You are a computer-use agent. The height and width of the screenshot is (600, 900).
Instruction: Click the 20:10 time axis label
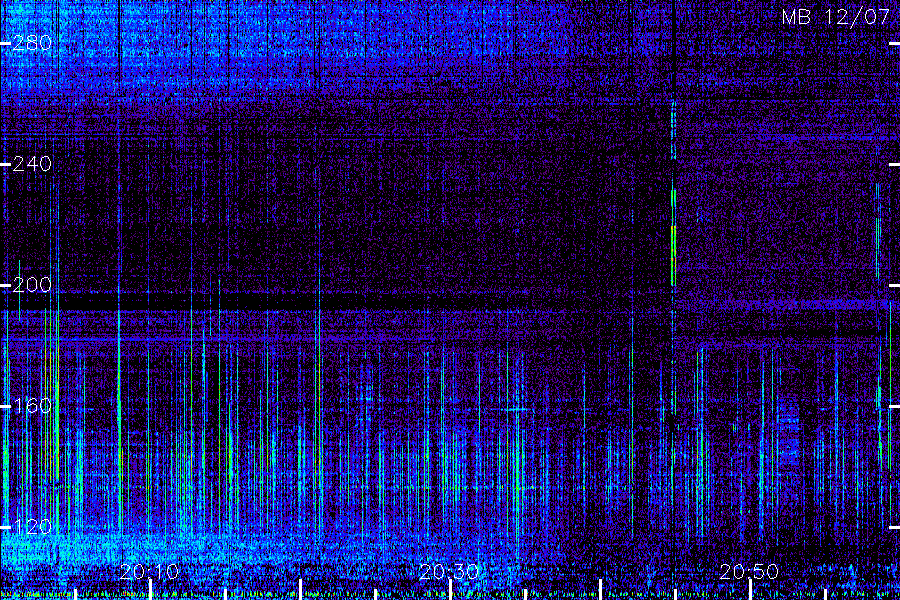coord(149,572)
